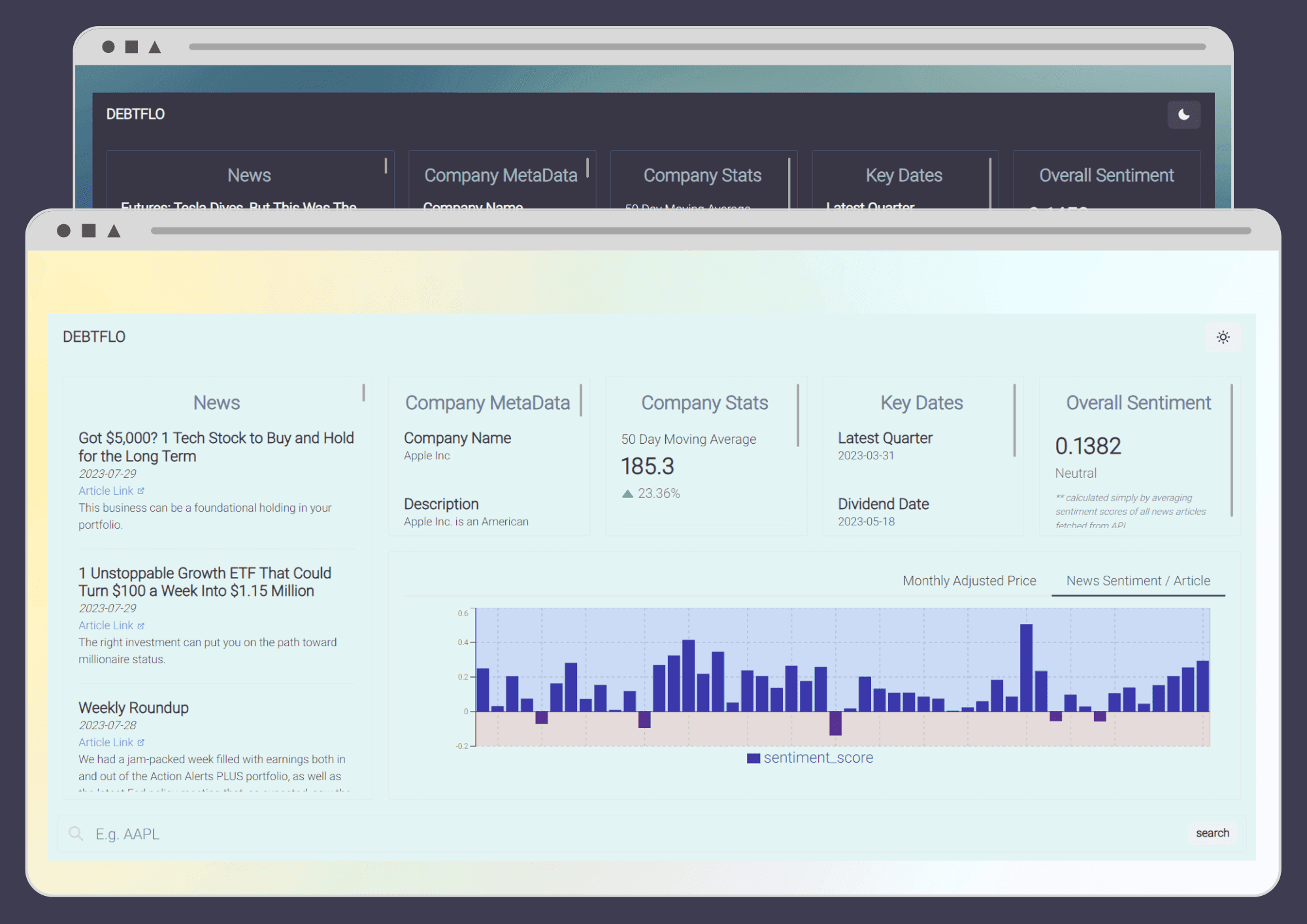Click the News panel scrollbar in back window
This screenshot has width=1307, height=924.
386,165
